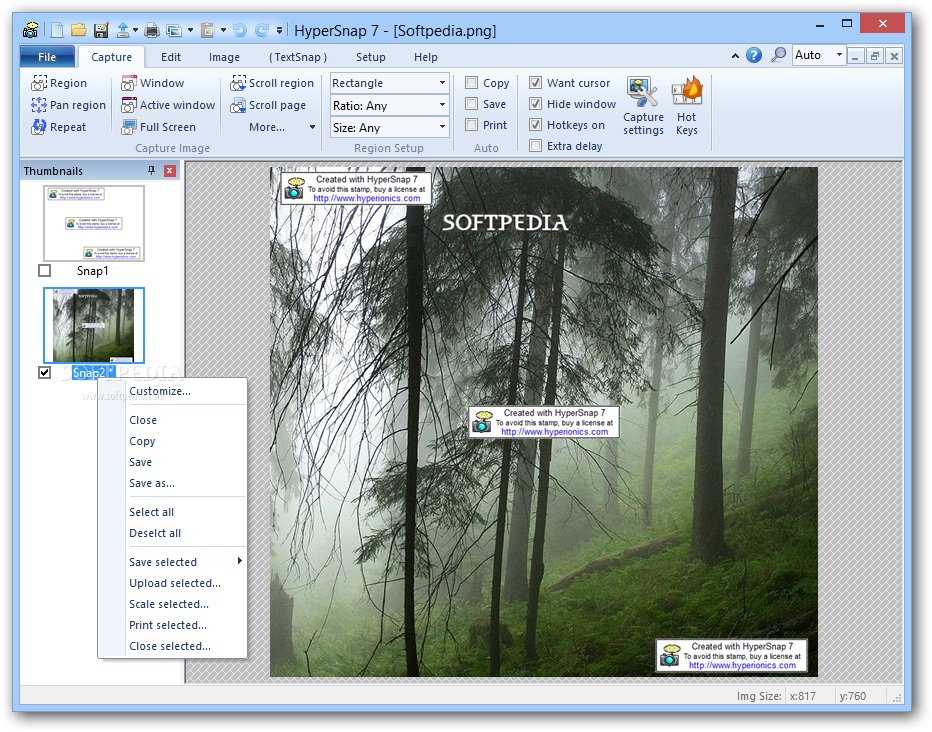This screenshot has height=732, width=932.
Task: Capture the Full Screen
Action: tap(158, 127)
